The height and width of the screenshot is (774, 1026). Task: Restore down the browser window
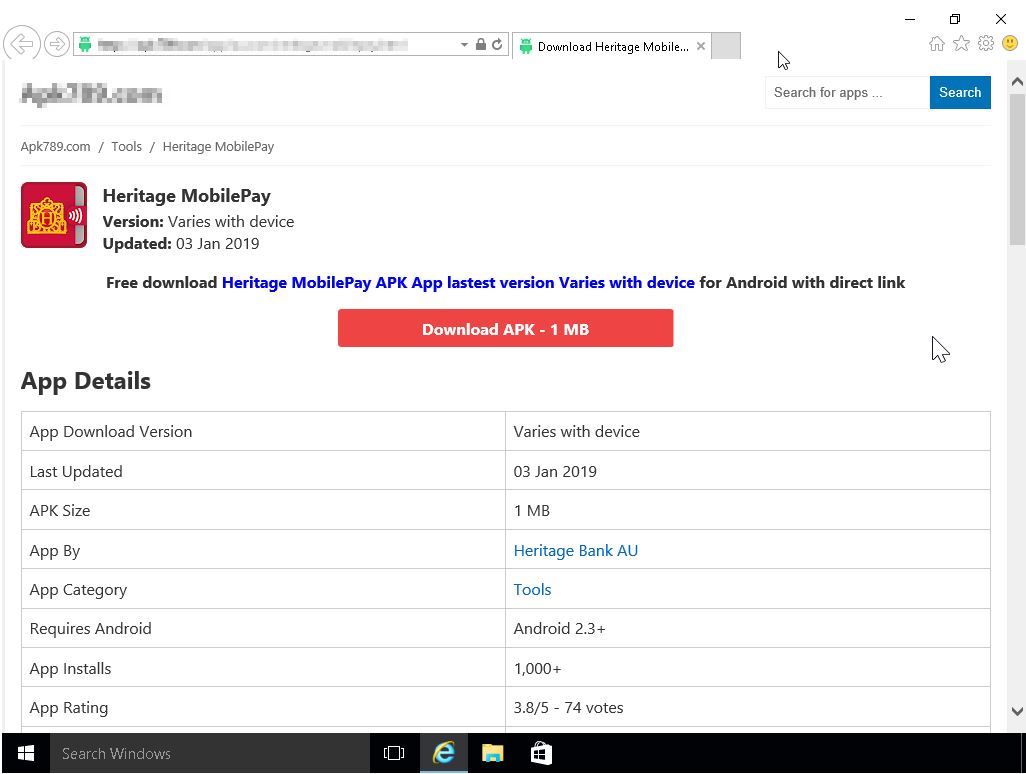pos(955,19)
